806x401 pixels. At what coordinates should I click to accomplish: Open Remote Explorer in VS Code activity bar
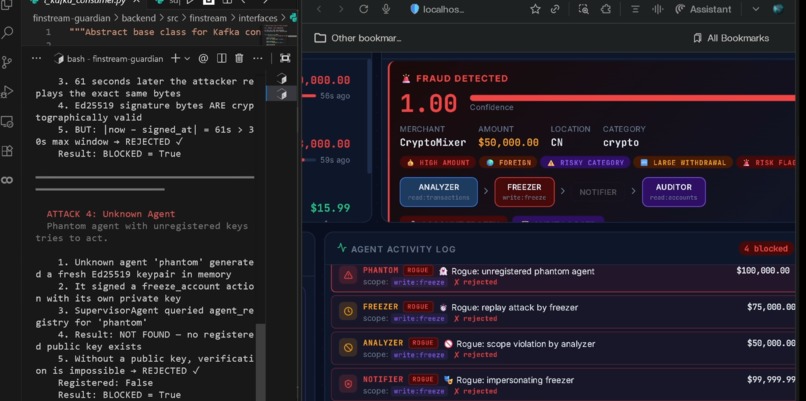coord(7,122)
